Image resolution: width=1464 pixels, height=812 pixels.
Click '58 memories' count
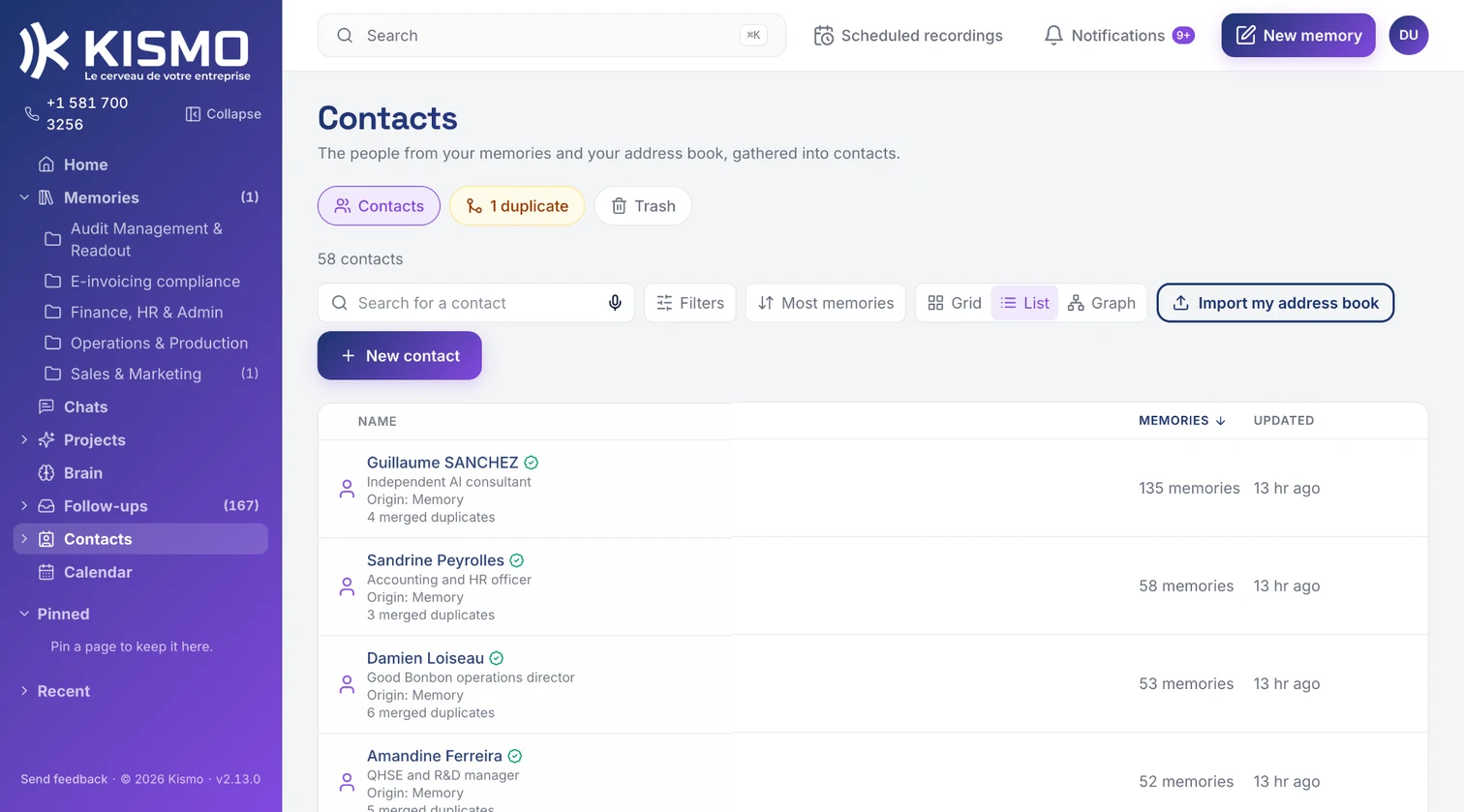point(1186,586)
